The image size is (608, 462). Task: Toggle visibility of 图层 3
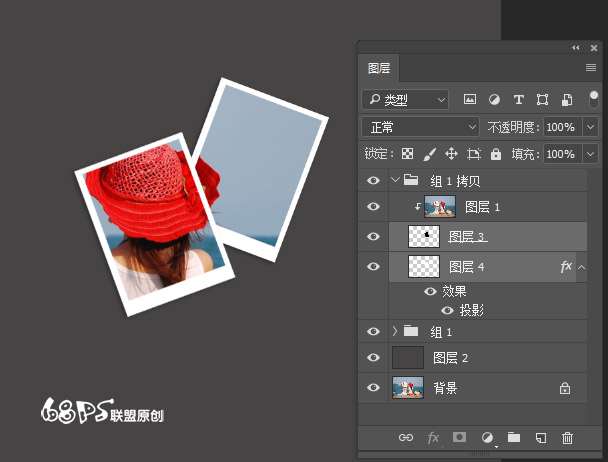pos(373,236)
